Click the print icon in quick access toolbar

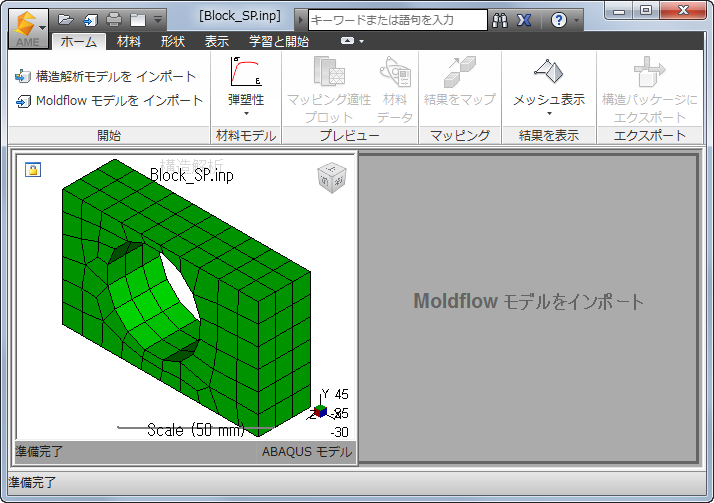114,20
